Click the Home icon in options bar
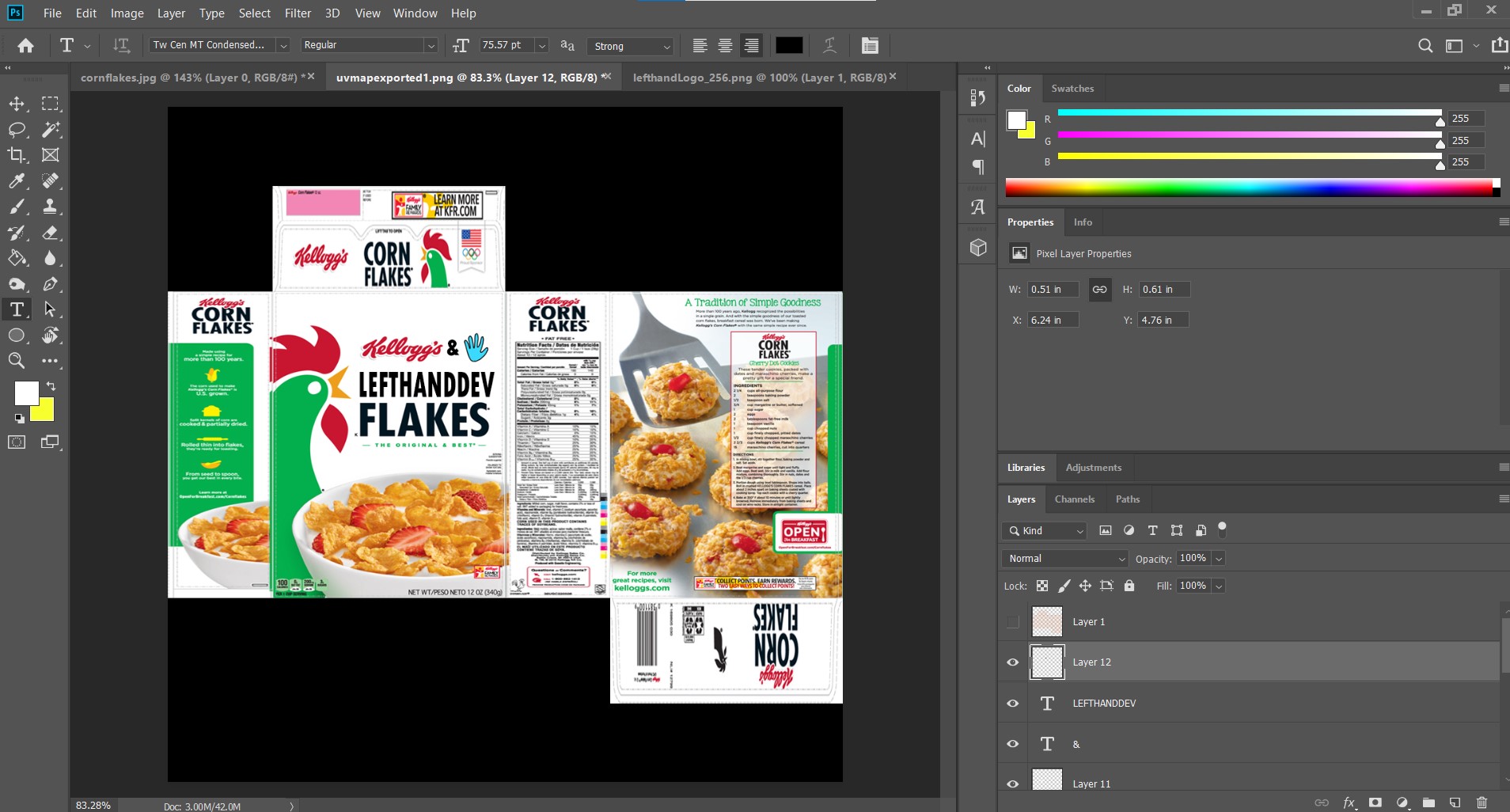 click(x=26, y=46)
